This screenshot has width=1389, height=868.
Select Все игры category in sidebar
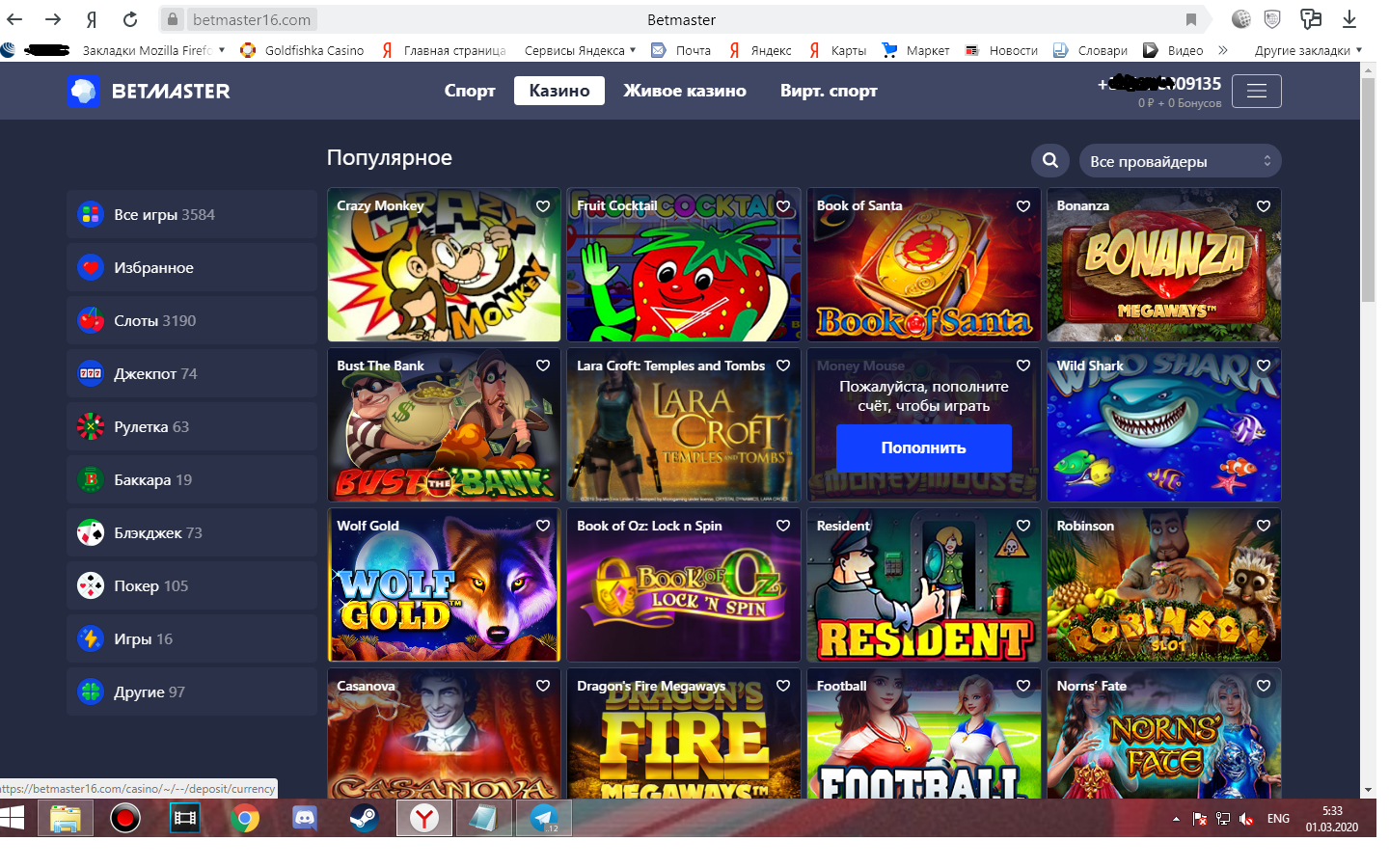pyautogui.click(x=192, y=214)
